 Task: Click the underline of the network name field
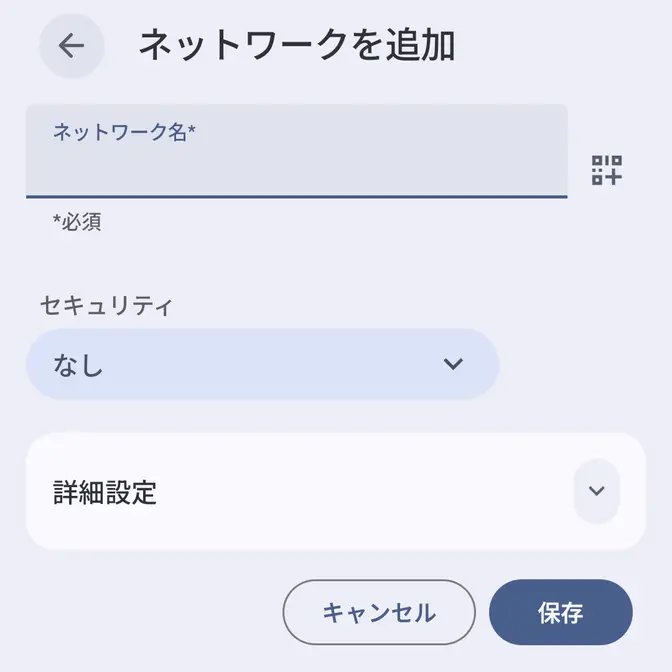point(296,197)
